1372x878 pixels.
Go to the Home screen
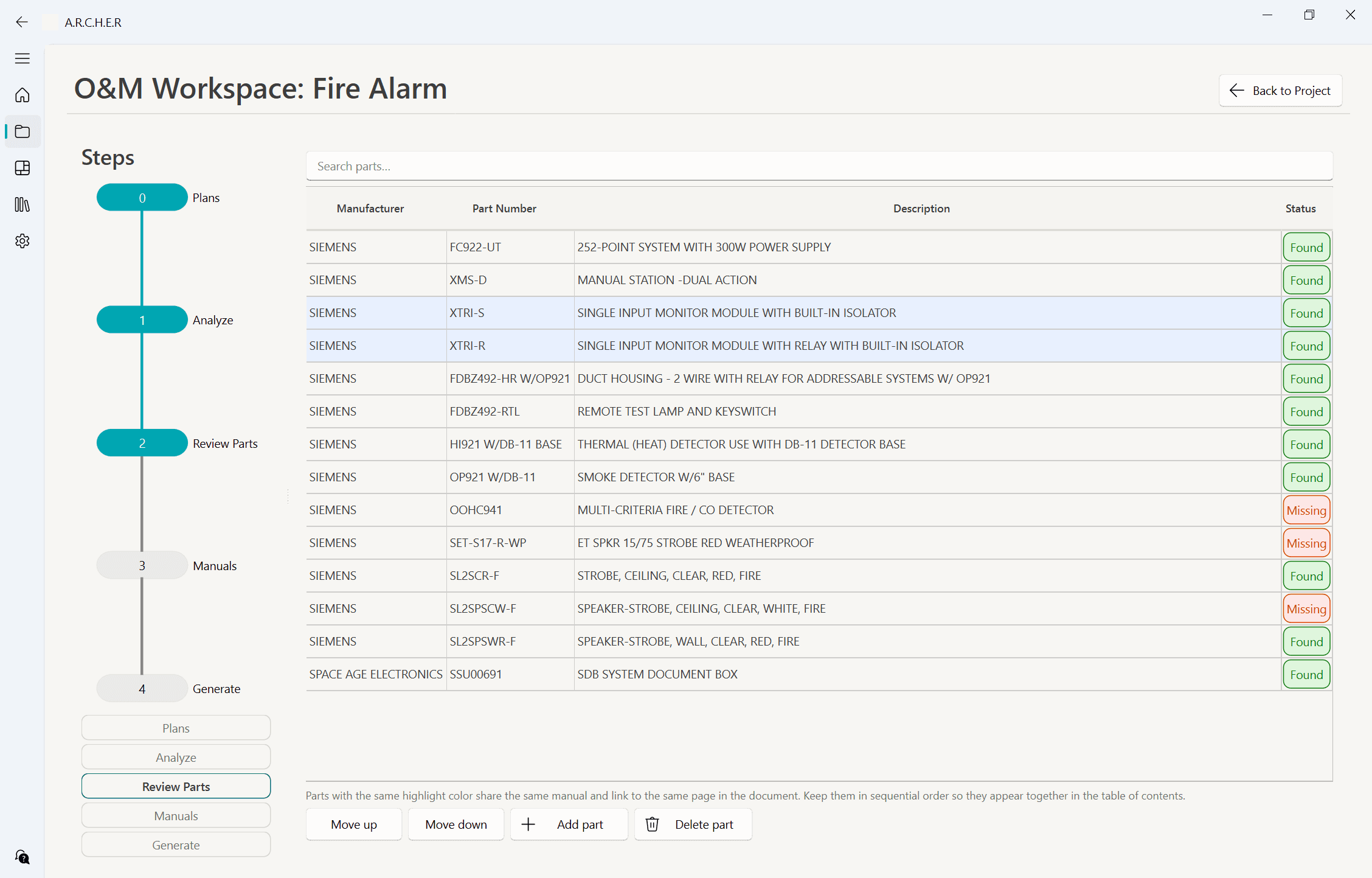point(23,95)
